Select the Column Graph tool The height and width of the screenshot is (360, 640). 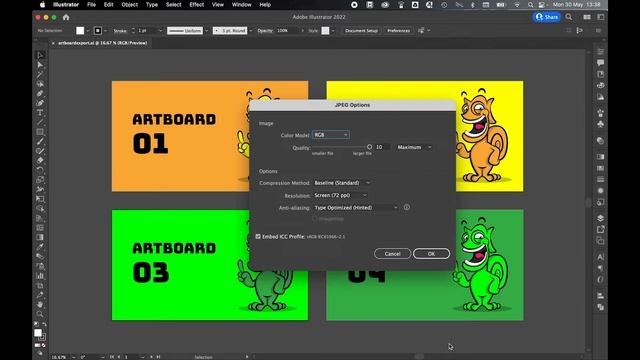pyautogui.click(x=40, y=276)
